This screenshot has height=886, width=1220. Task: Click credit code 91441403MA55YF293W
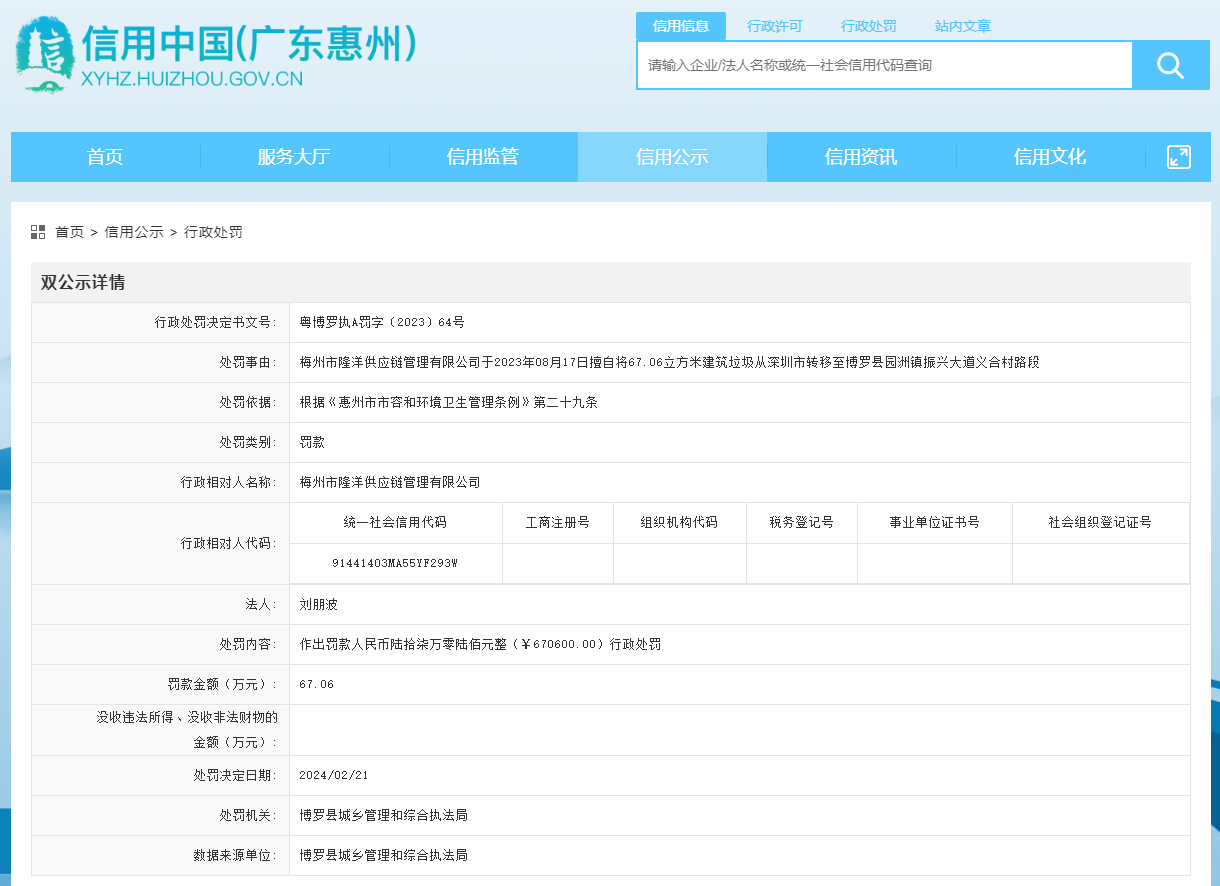coord(395,563)
